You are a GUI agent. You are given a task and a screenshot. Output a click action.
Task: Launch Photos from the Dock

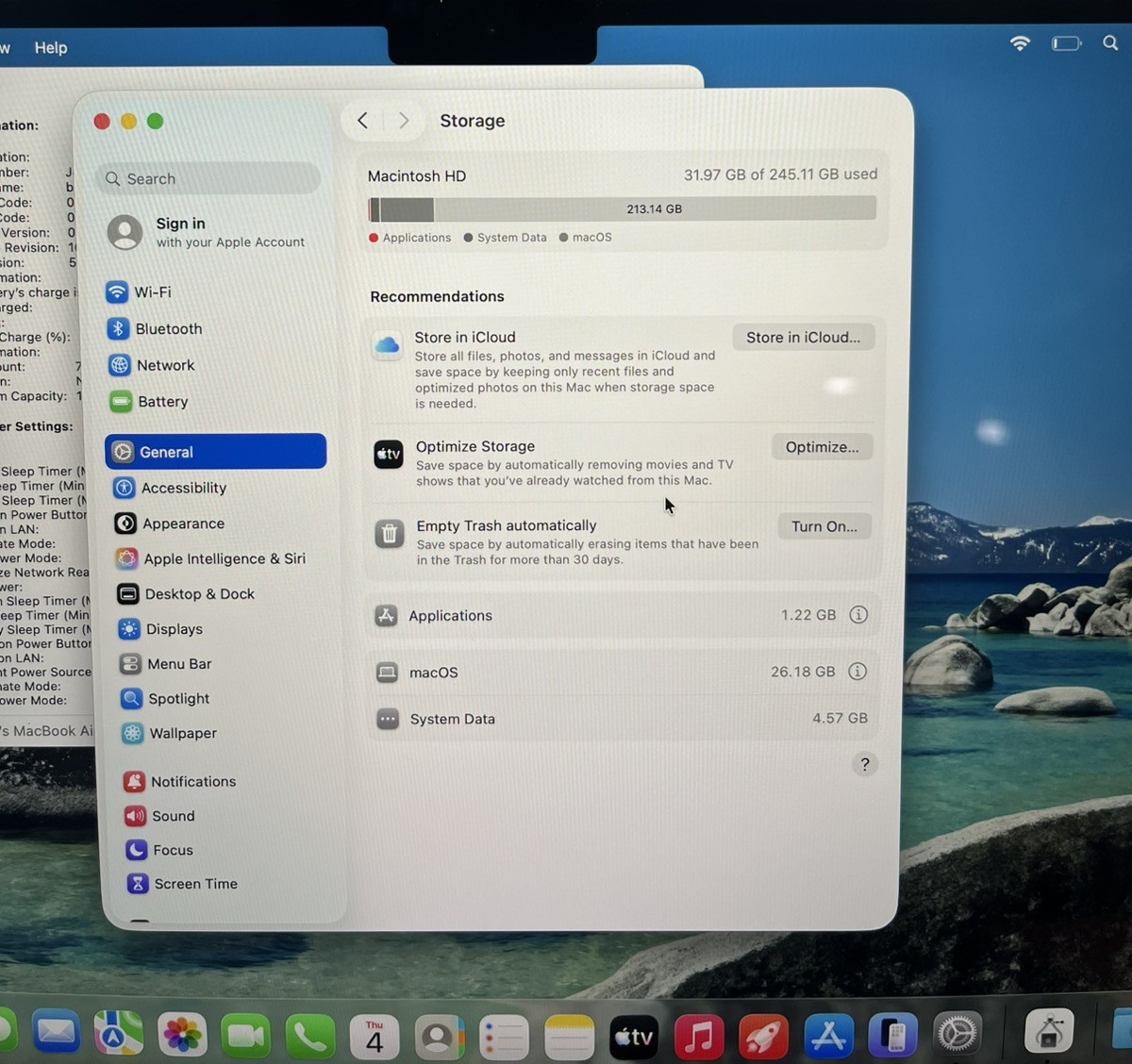click(181, 1035)
